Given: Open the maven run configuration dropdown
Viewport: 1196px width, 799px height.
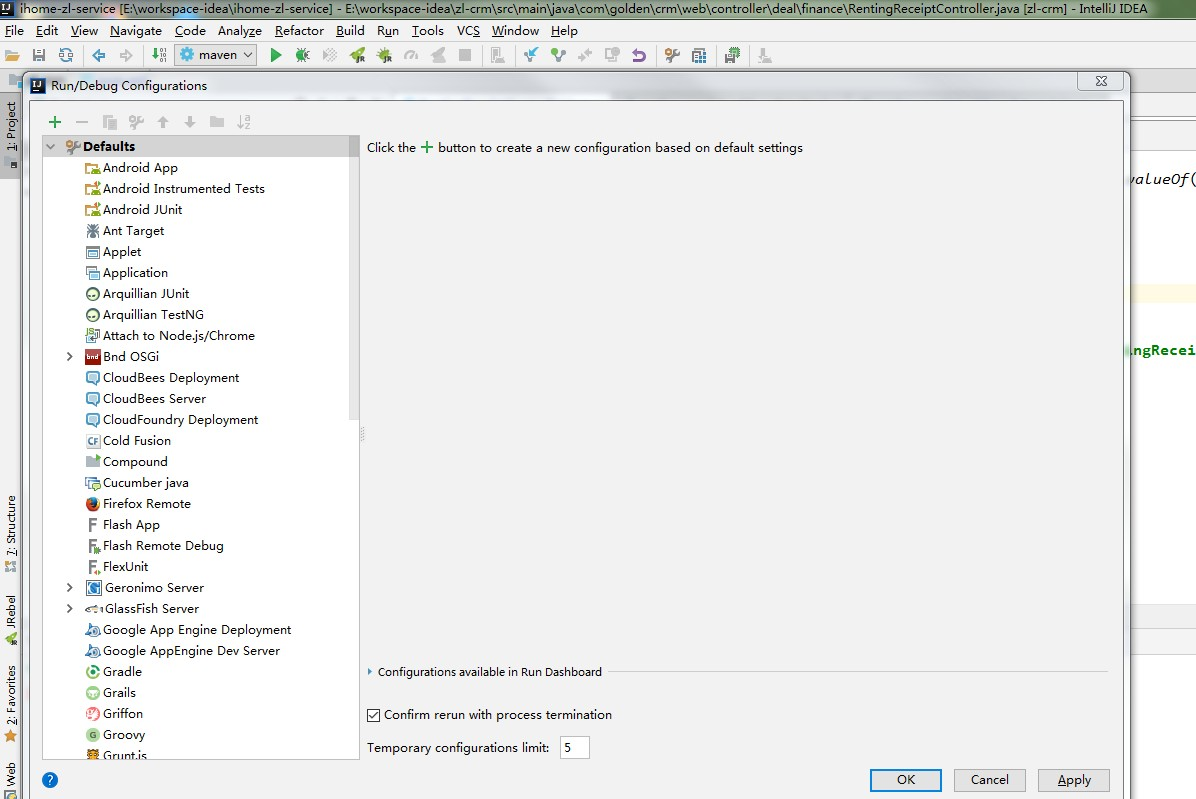Looking at the screenshot, I should pos(216,55).
